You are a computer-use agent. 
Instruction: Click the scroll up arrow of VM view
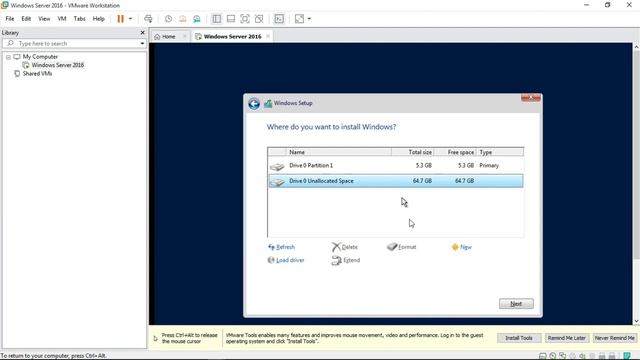click(x=636, y=47)
